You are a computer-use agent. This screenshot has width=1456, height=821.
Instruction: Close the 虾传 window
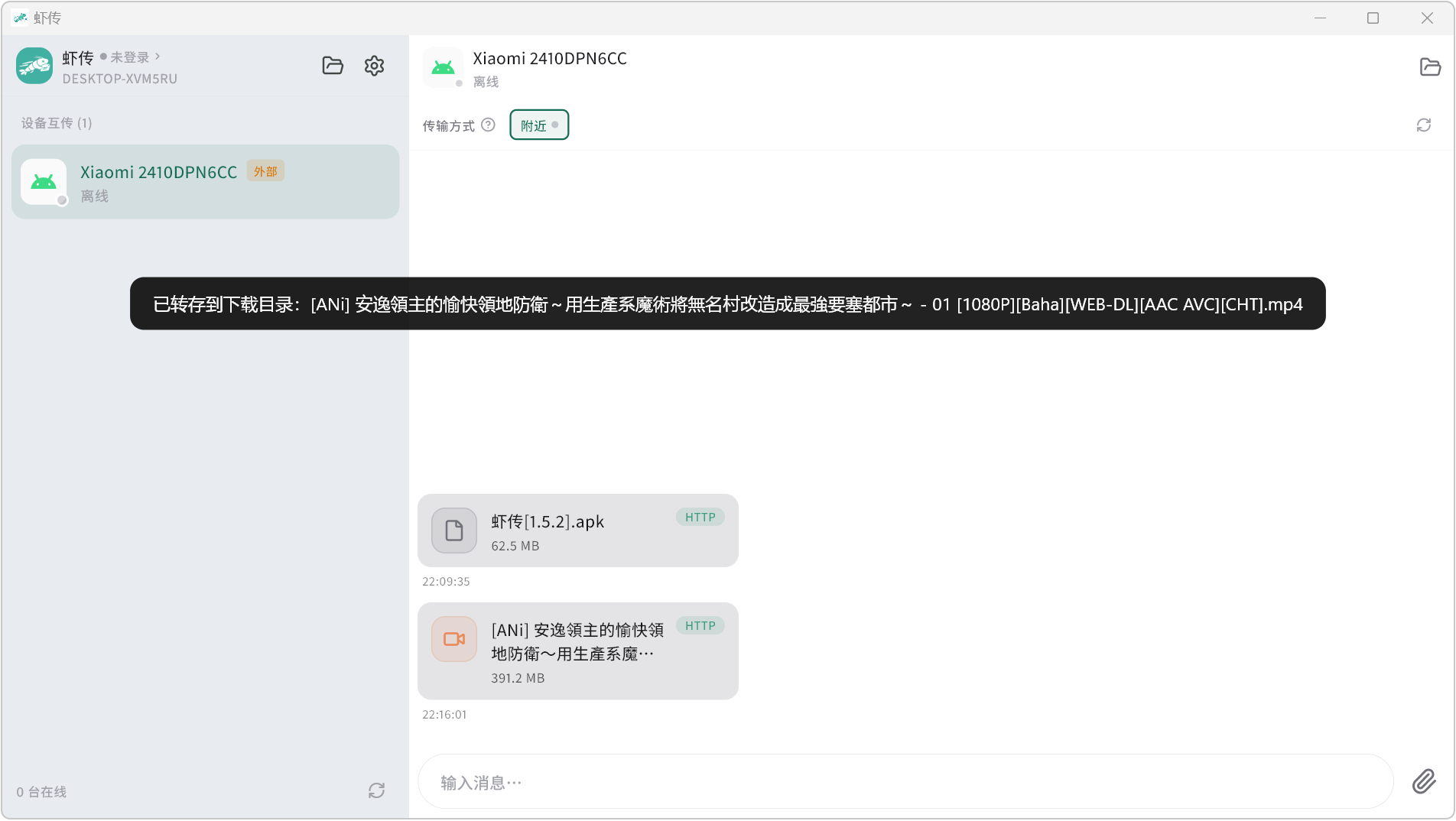[x=1427, y=18]
